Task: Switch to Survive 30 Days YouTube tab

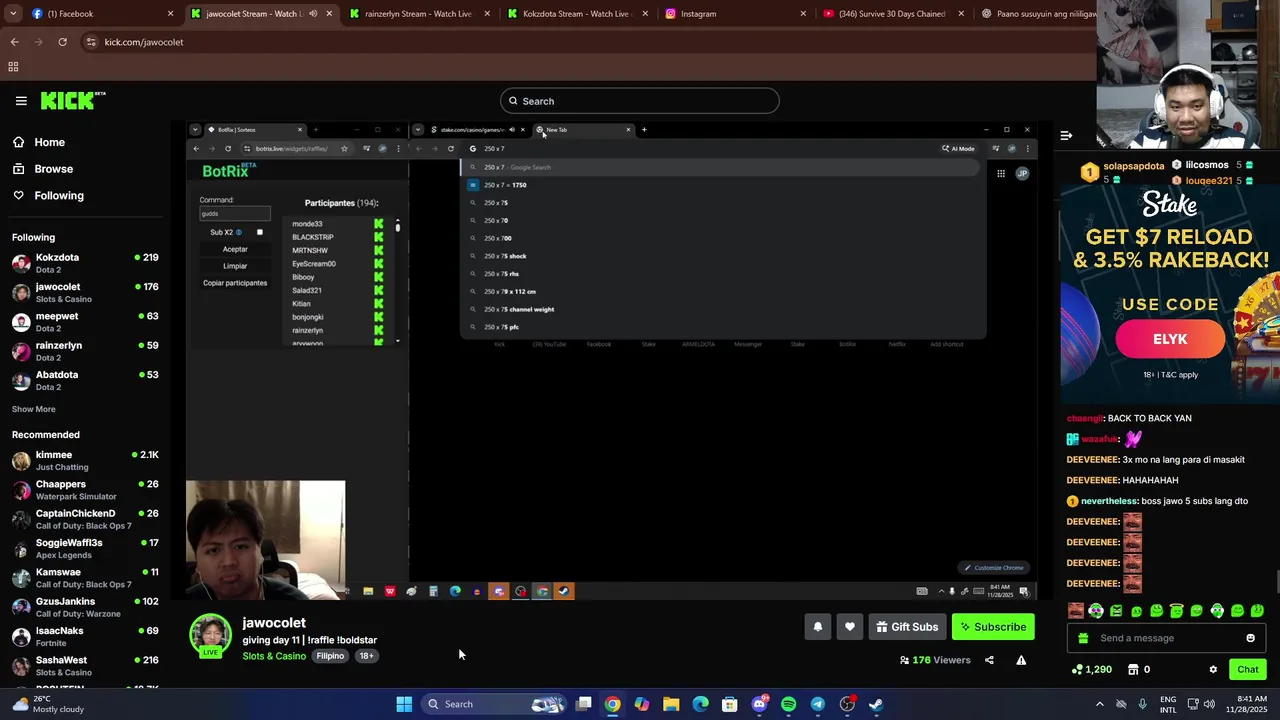Action: (x=893, y=14)
